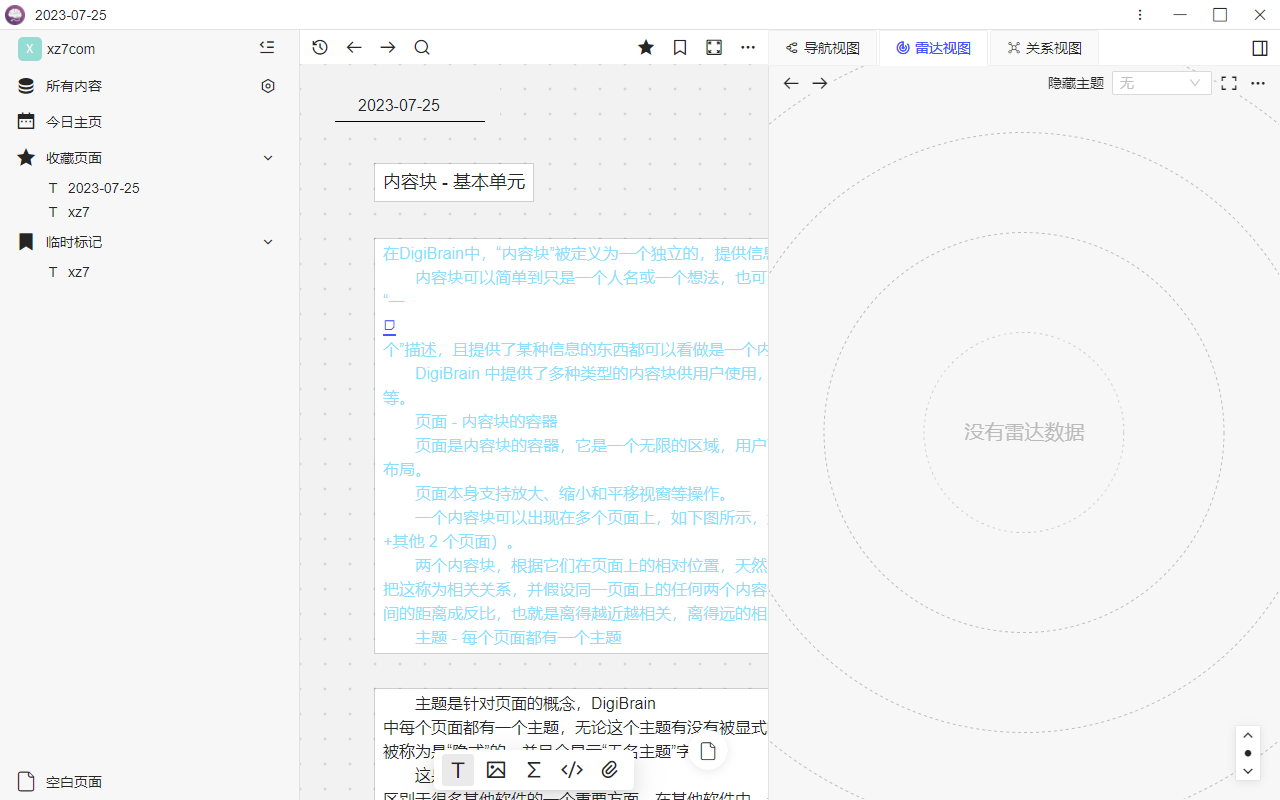This screenshot has height=800, width=1280.
Task: Click text 页面 - 内容块的容器
Action: [x=486, y=421]
